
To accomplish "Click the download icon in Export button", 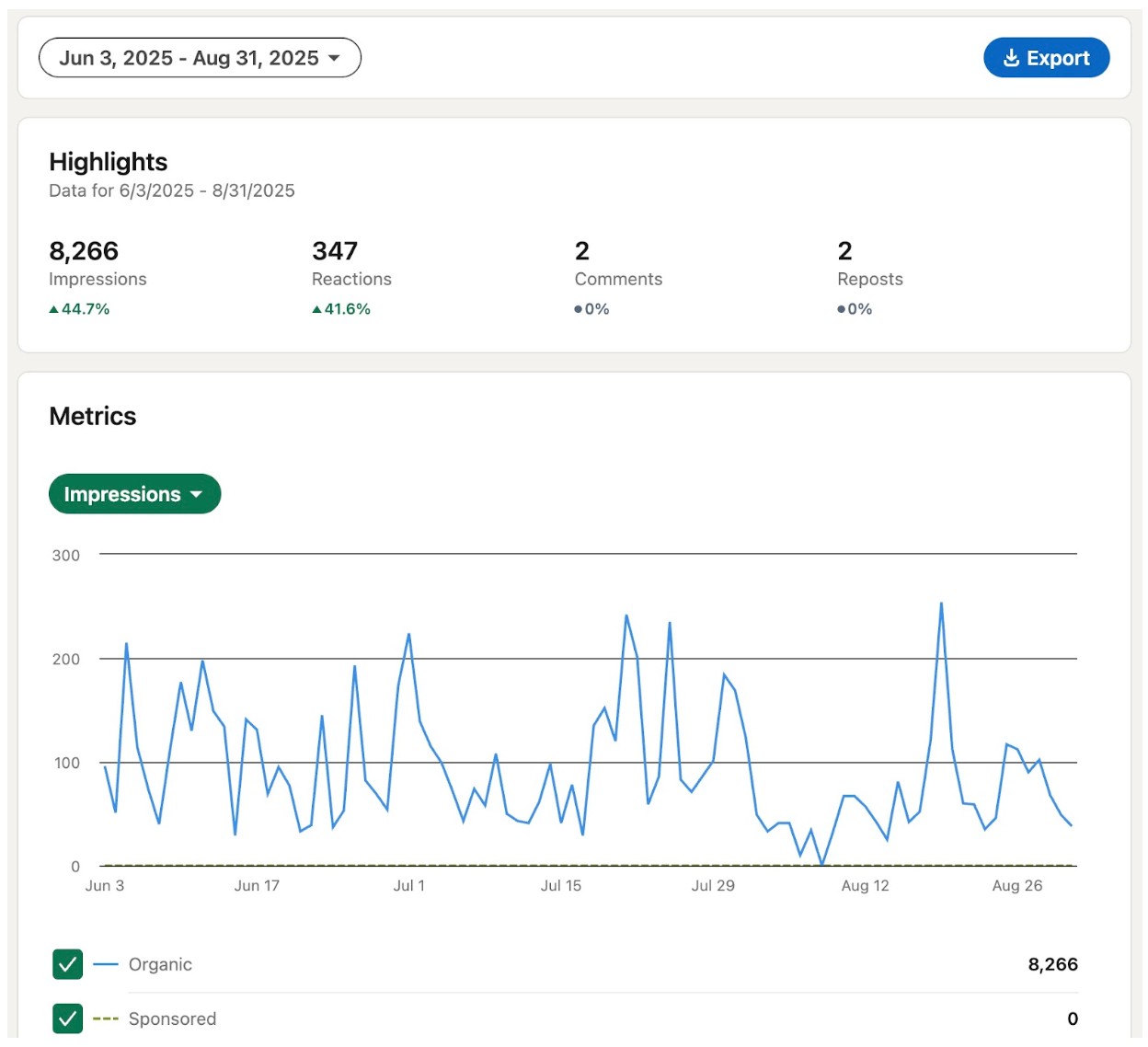I will 1011,58.
